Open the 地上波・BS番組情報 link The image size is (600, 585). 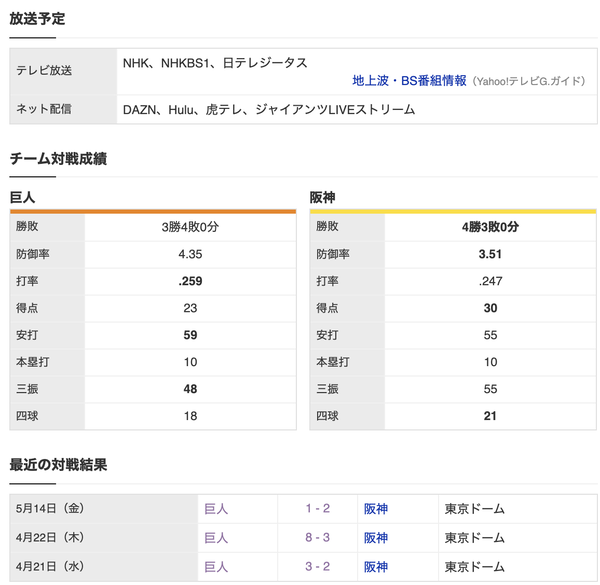pos(409,81)
